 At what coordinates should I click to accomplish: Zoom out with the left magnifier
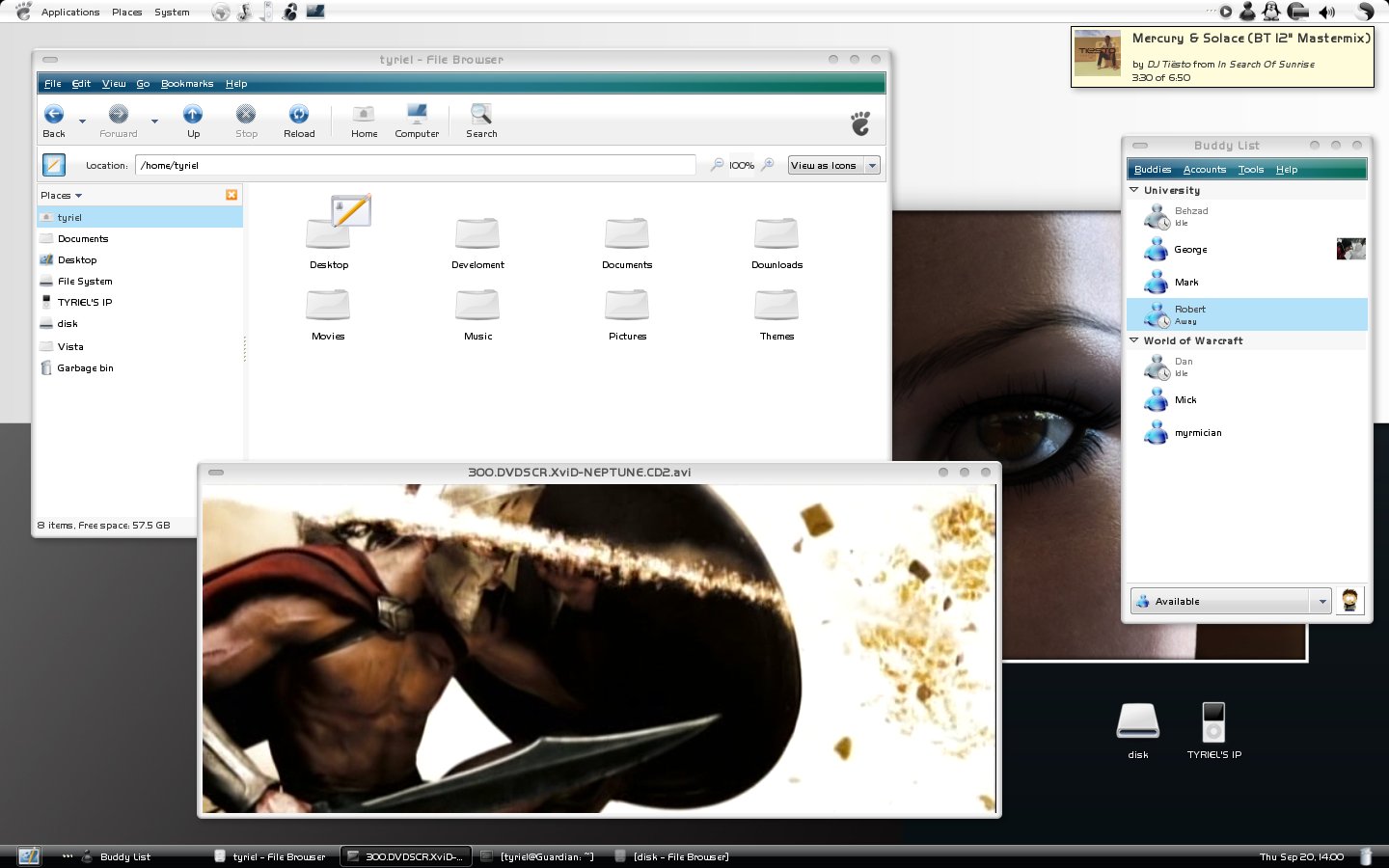717,165
